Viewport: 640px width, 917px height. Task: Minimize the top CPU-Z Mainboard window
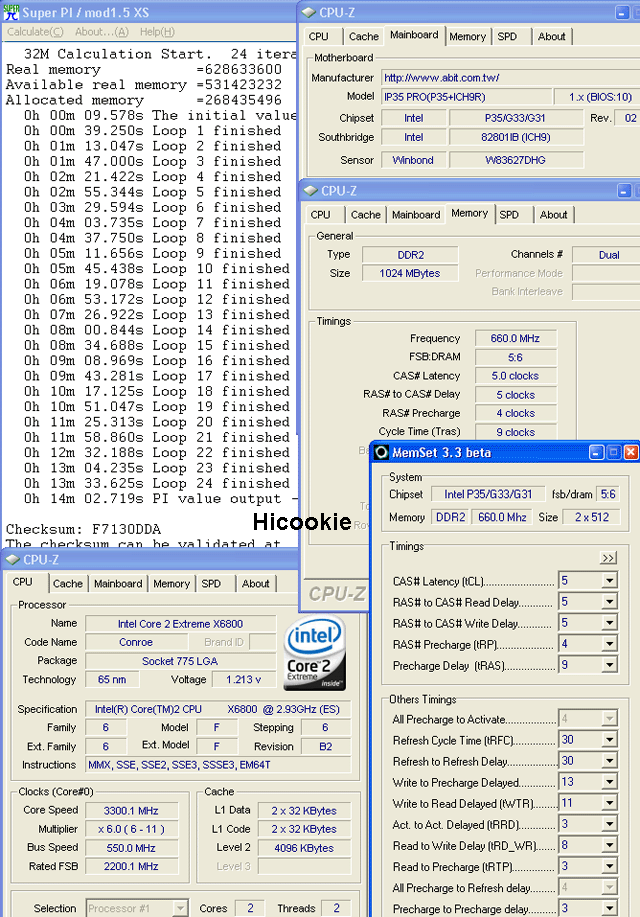pos(623,12)
